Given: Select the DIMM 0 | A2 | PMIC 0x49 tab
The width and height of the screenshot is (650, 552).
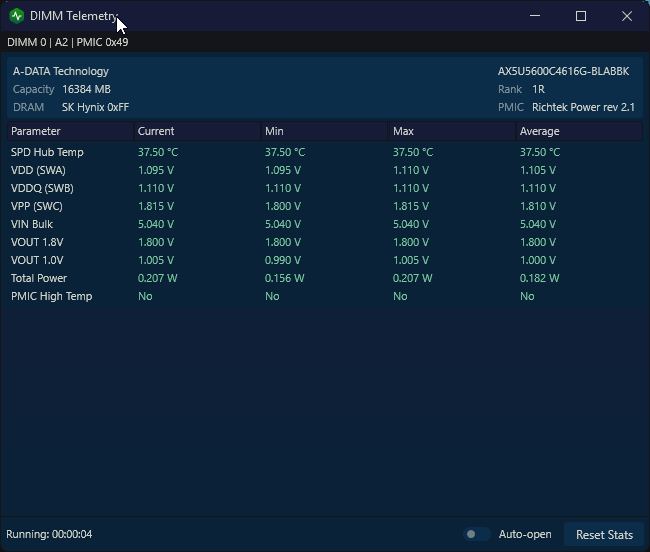Looking at the screenshot, I should (68, 42).
